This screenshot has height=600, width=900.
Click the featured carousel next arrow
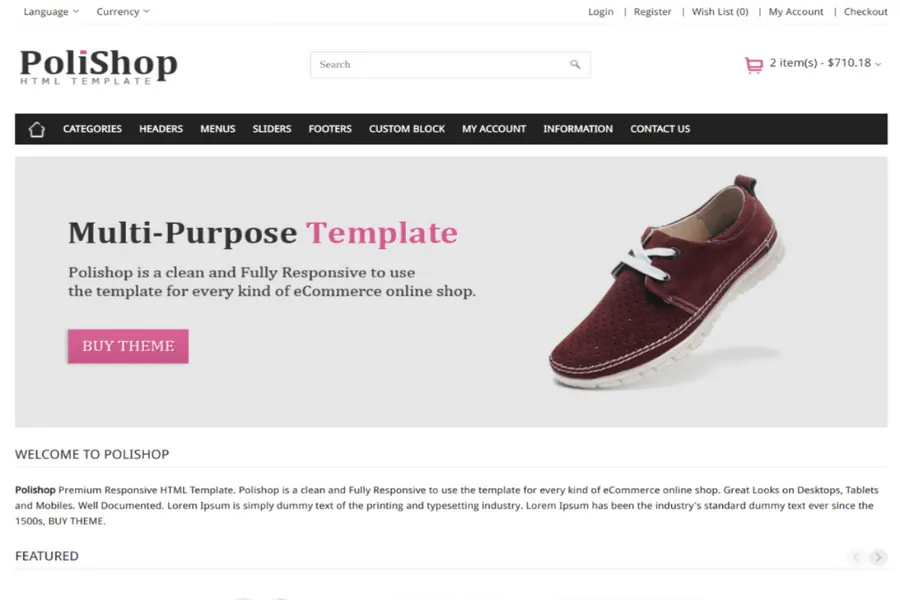(877, 557)
